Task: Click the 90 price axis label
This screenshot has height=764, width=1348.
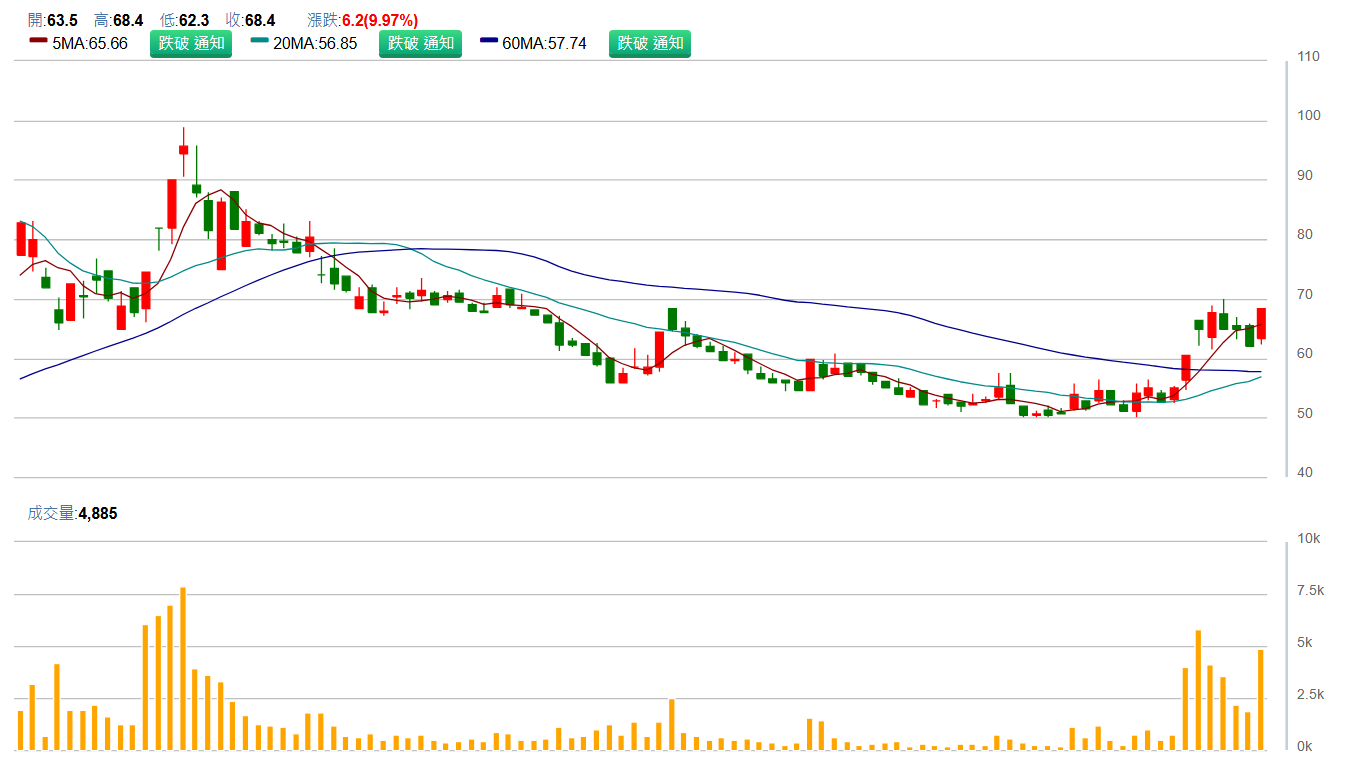Action: pyautogui.click(x=1305, y=176)
